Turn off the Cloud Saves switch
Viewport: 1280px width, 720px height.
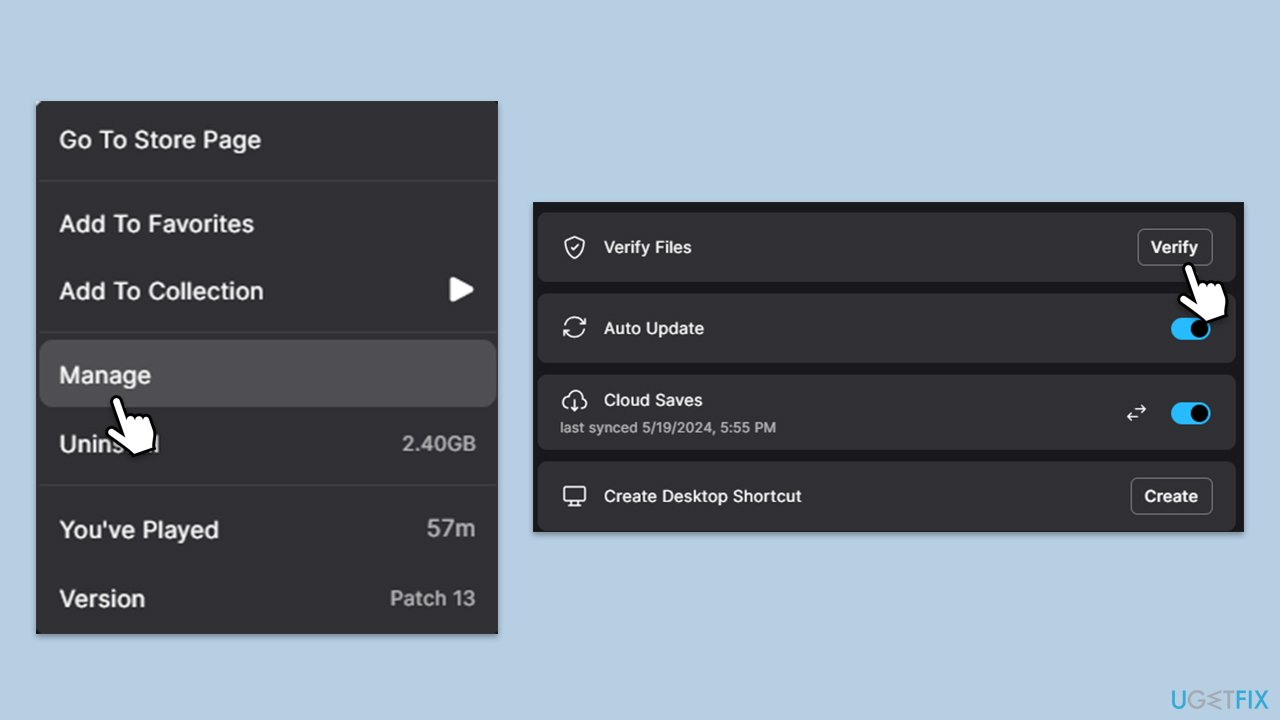(1190, 413)
